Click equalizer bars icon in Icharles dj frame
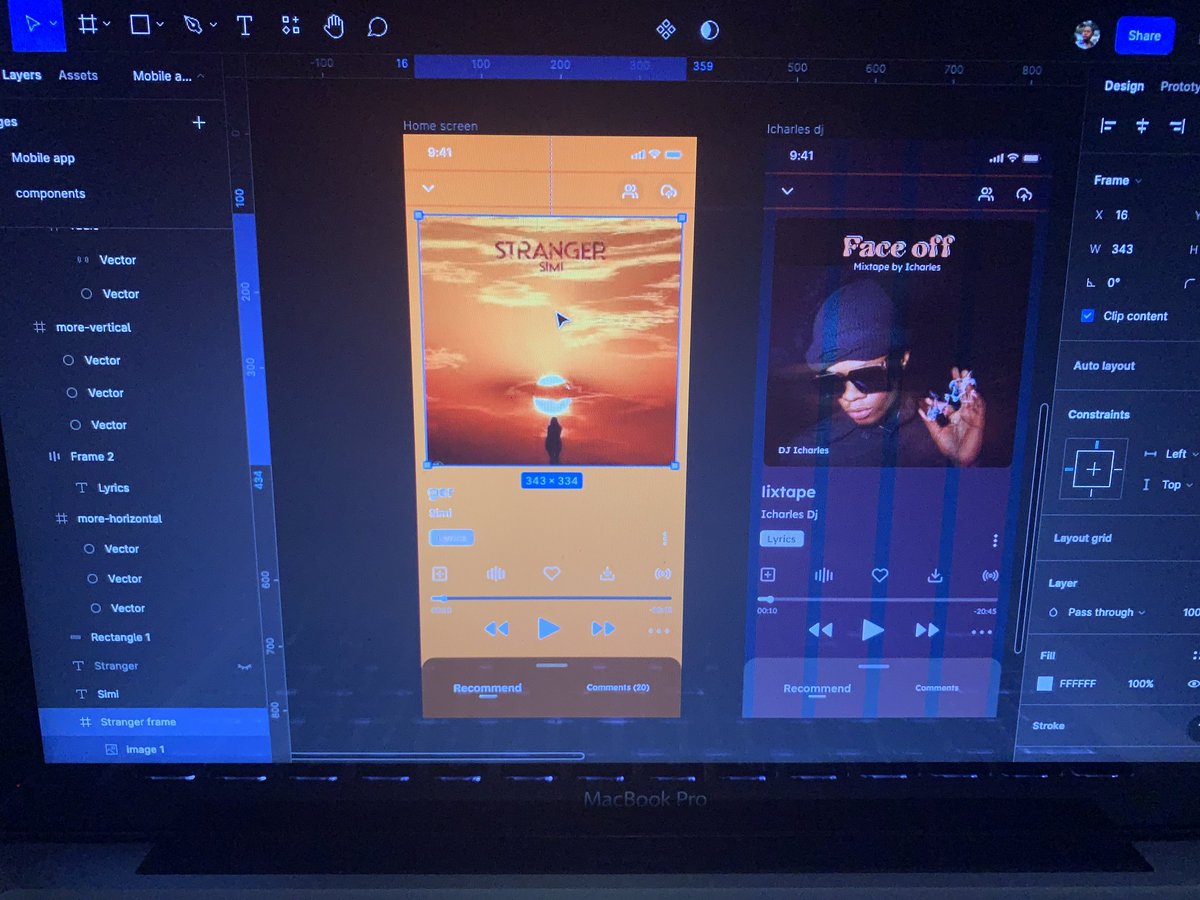Image resolution: width=1200 pixels, height=900 pixels. pyautogui.click(x=824, y=575)
